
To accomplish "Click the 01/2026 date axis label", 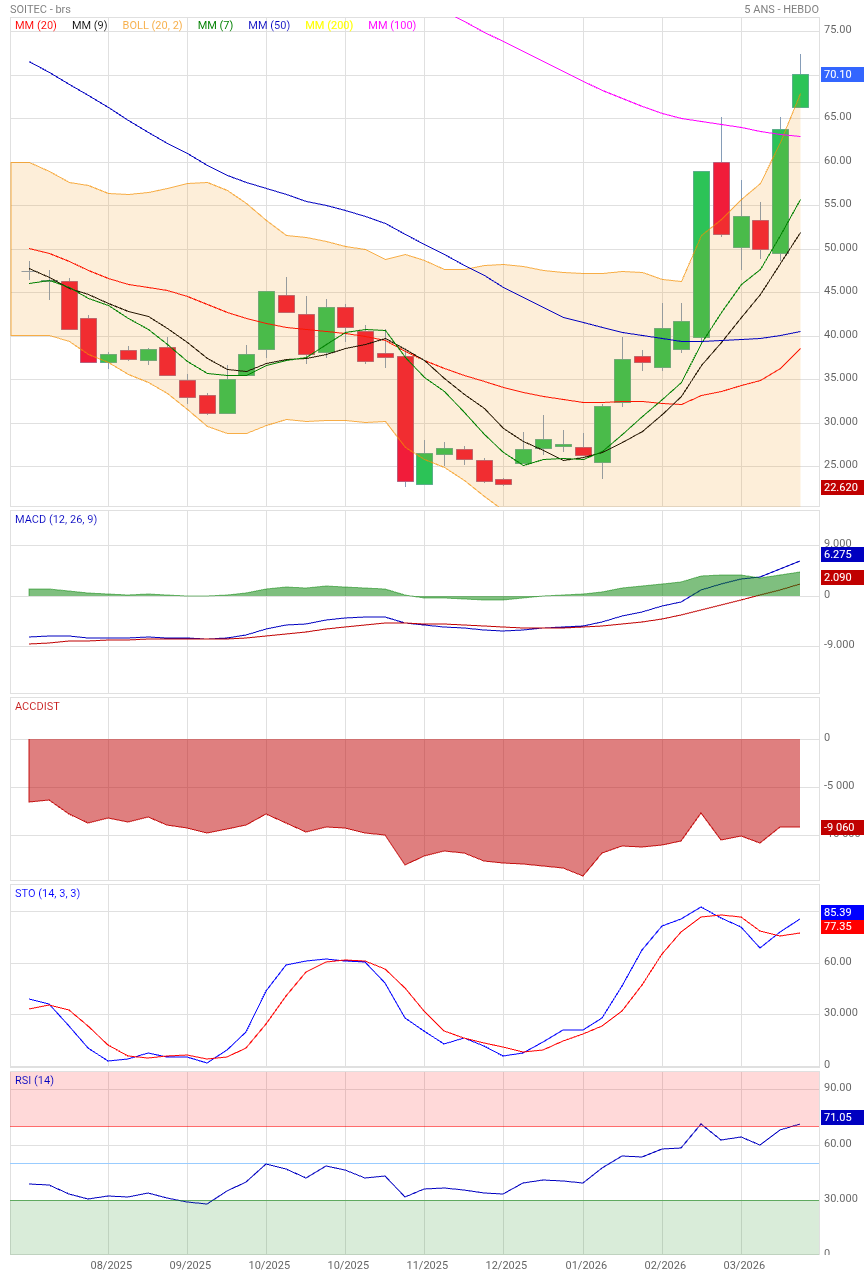I will tap(585, 1265).
